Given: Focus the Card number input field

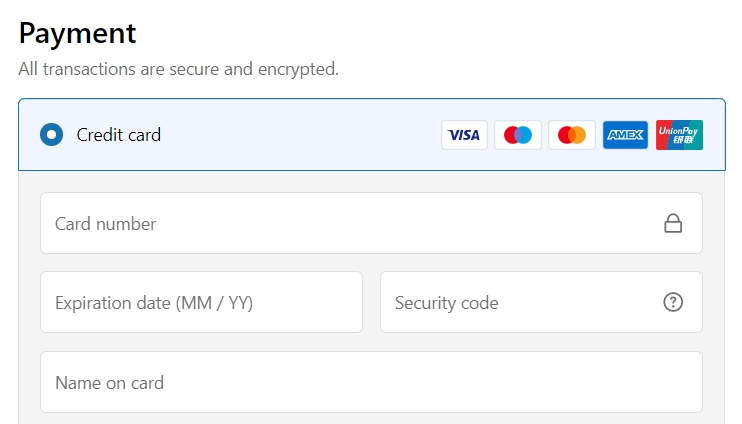Looking at the screenshot, I should tap(371, 223).
